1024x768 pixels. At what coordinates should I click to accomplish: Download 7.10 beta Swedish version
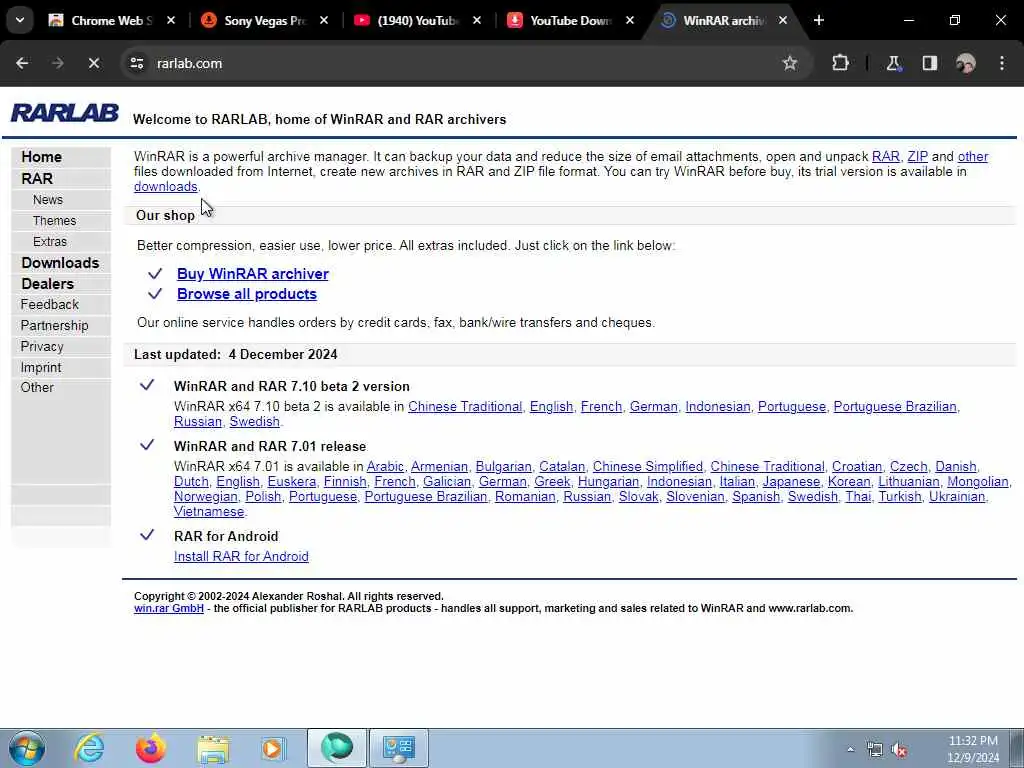(255, 422)
